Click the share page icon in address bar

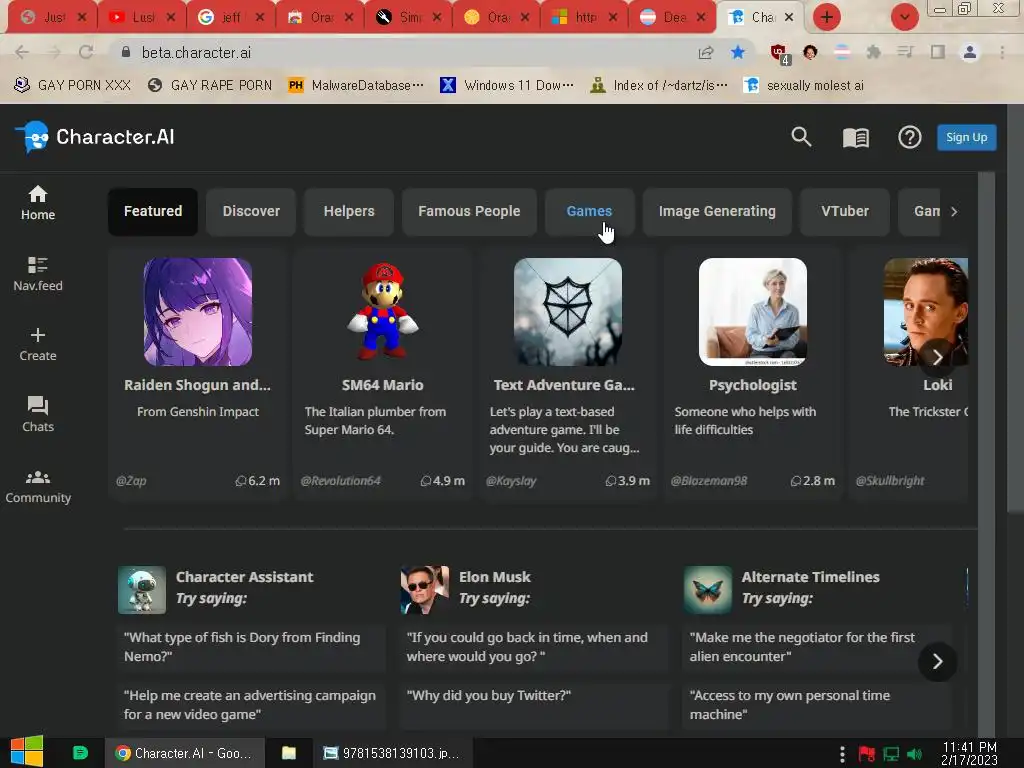point(705,52)
